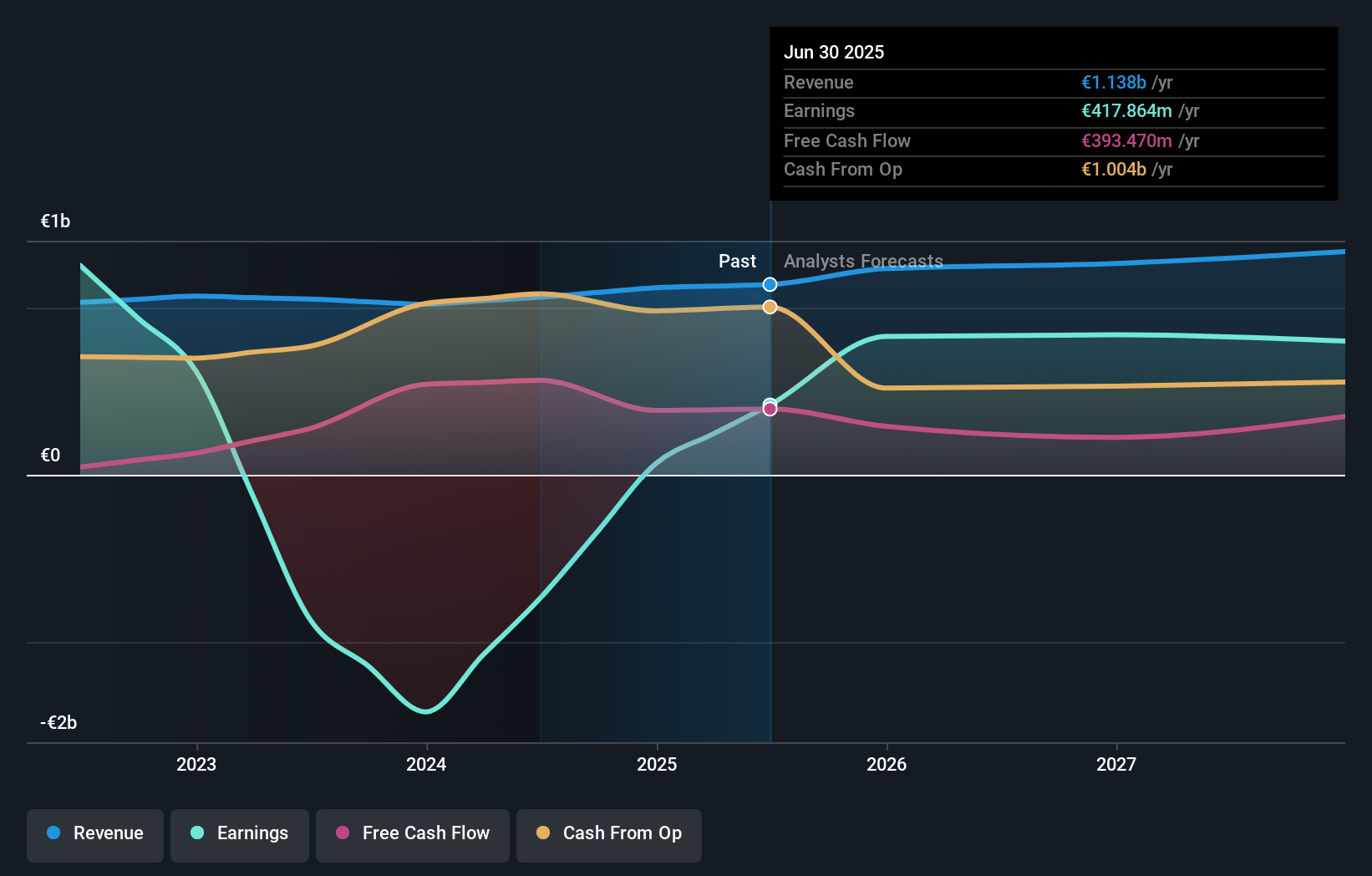Expand the Past period section

click(x=736, y=261)
